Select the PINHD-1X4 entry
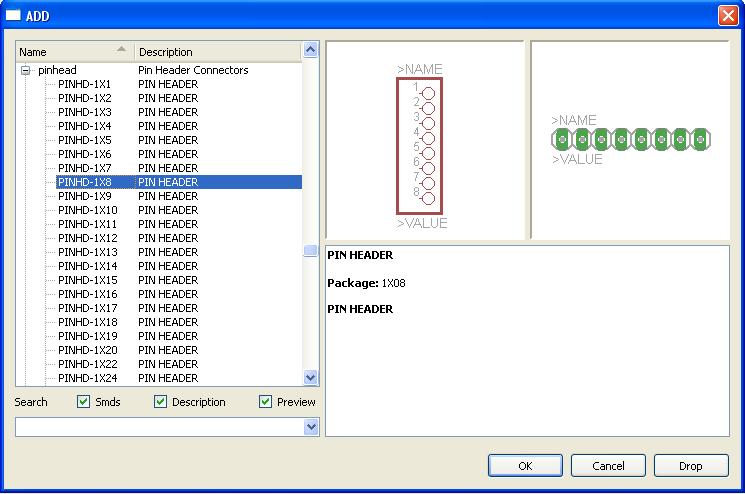 click(85, 126)
